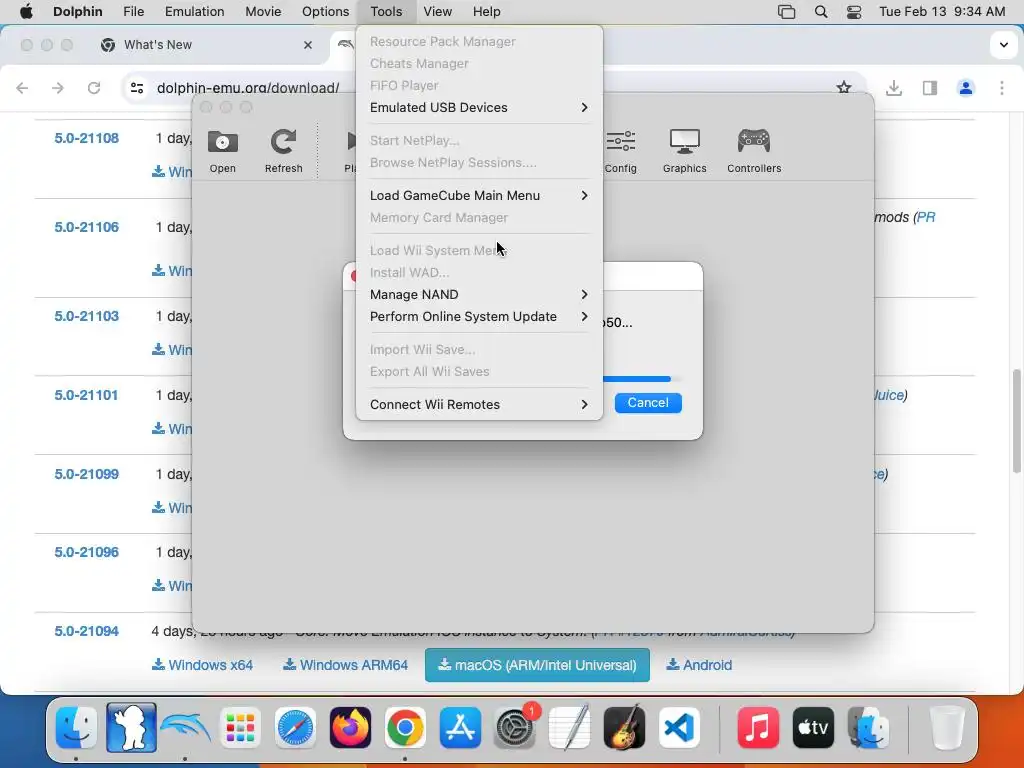
Task: Open version 5.0-21108 link
Action: click(86, 138)
